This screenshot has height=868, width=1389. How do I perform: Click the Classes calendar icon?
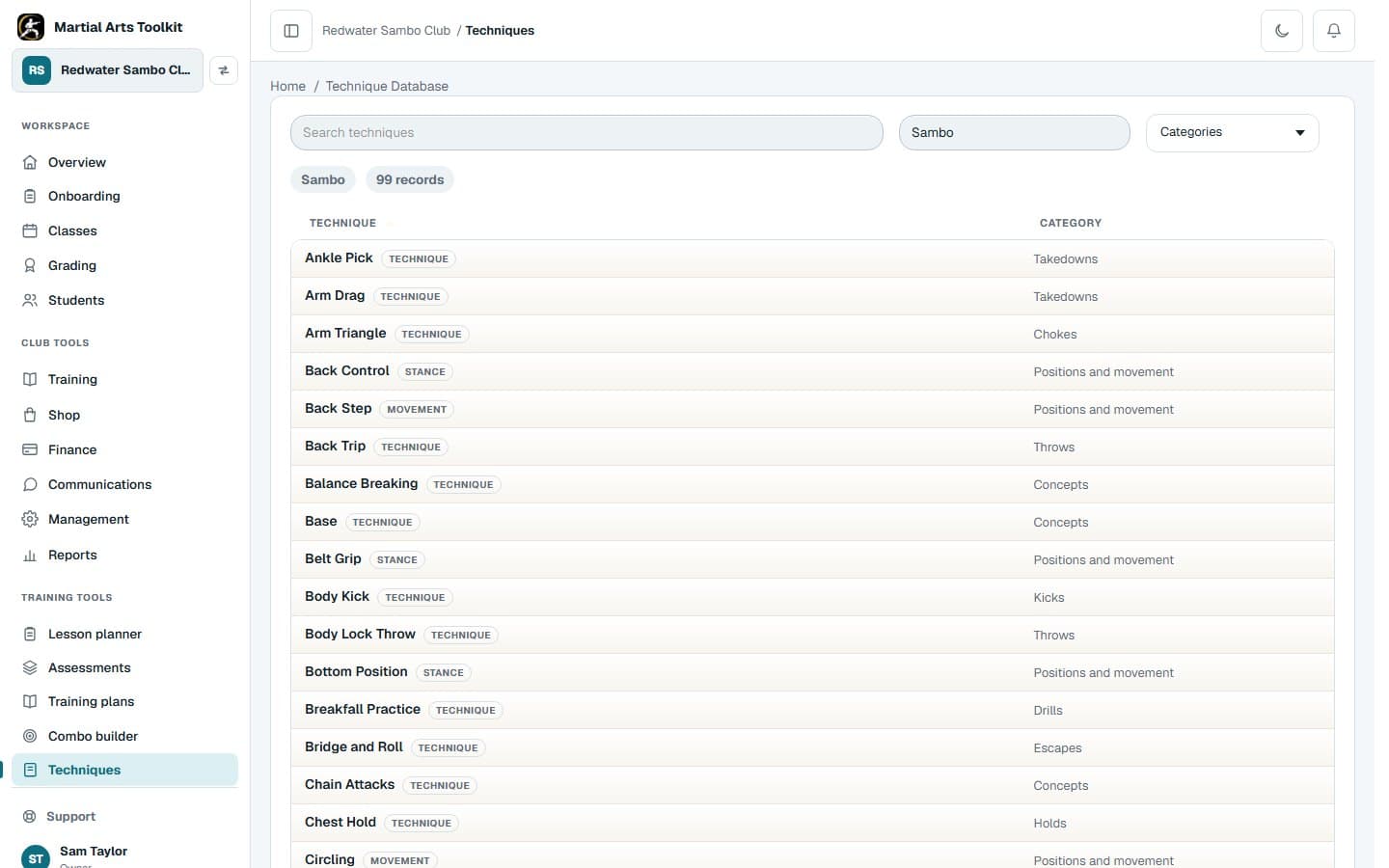pyautogui.click(x=30, y=231)
